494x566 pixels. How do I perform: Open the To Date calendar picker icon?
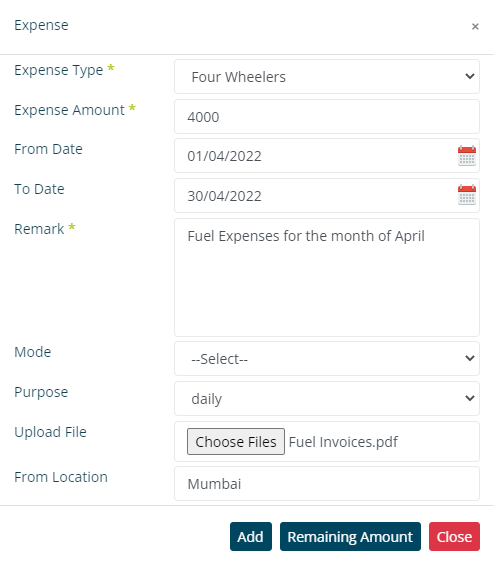coord(467,195)
